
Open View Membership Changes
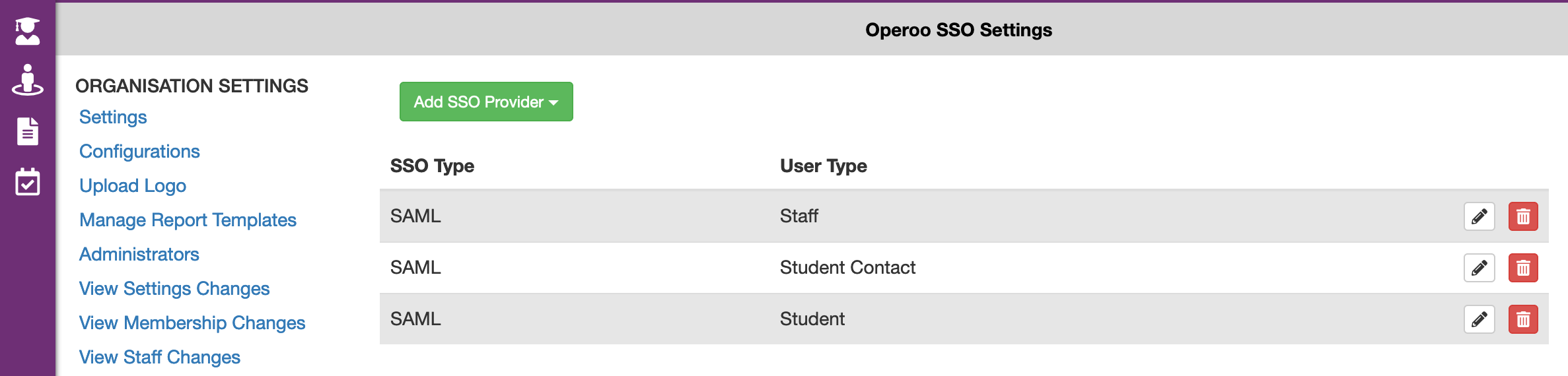[192, 323]
